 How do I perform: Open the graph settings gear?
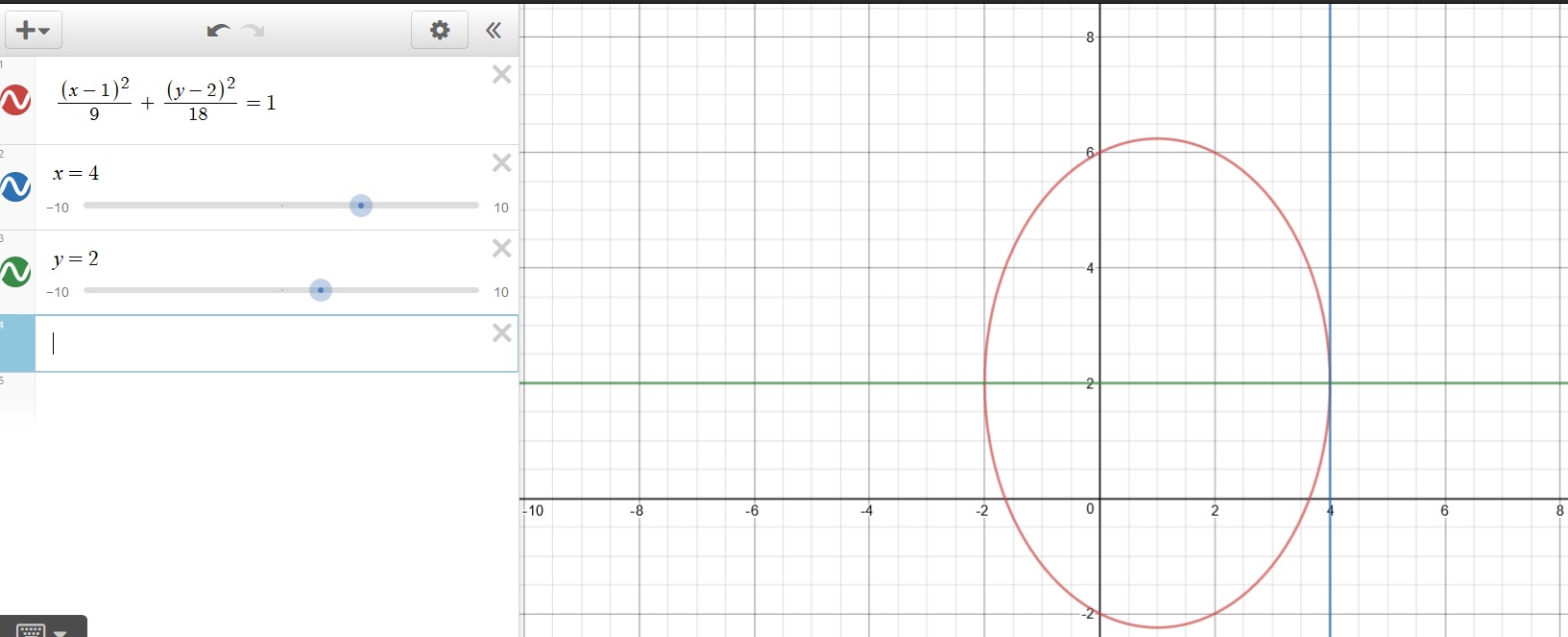(440, 31)
